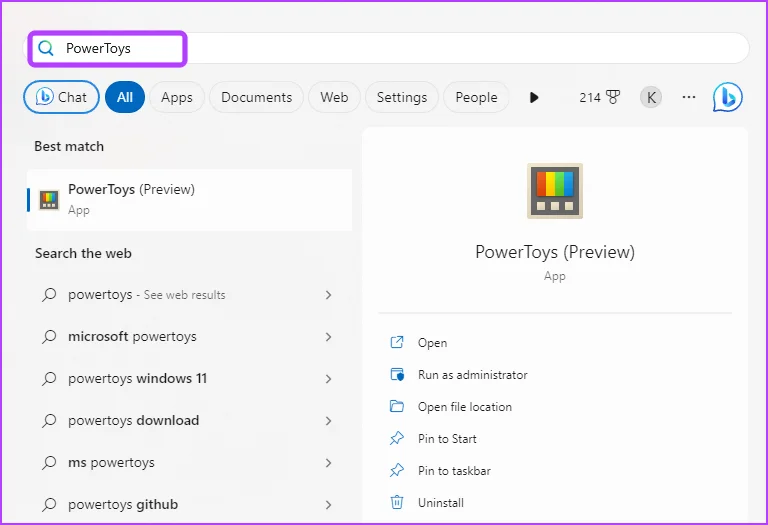Viewport: 768px width, 525px height.
Task: Expand chevron for ms powertoys
Action: 329,463
